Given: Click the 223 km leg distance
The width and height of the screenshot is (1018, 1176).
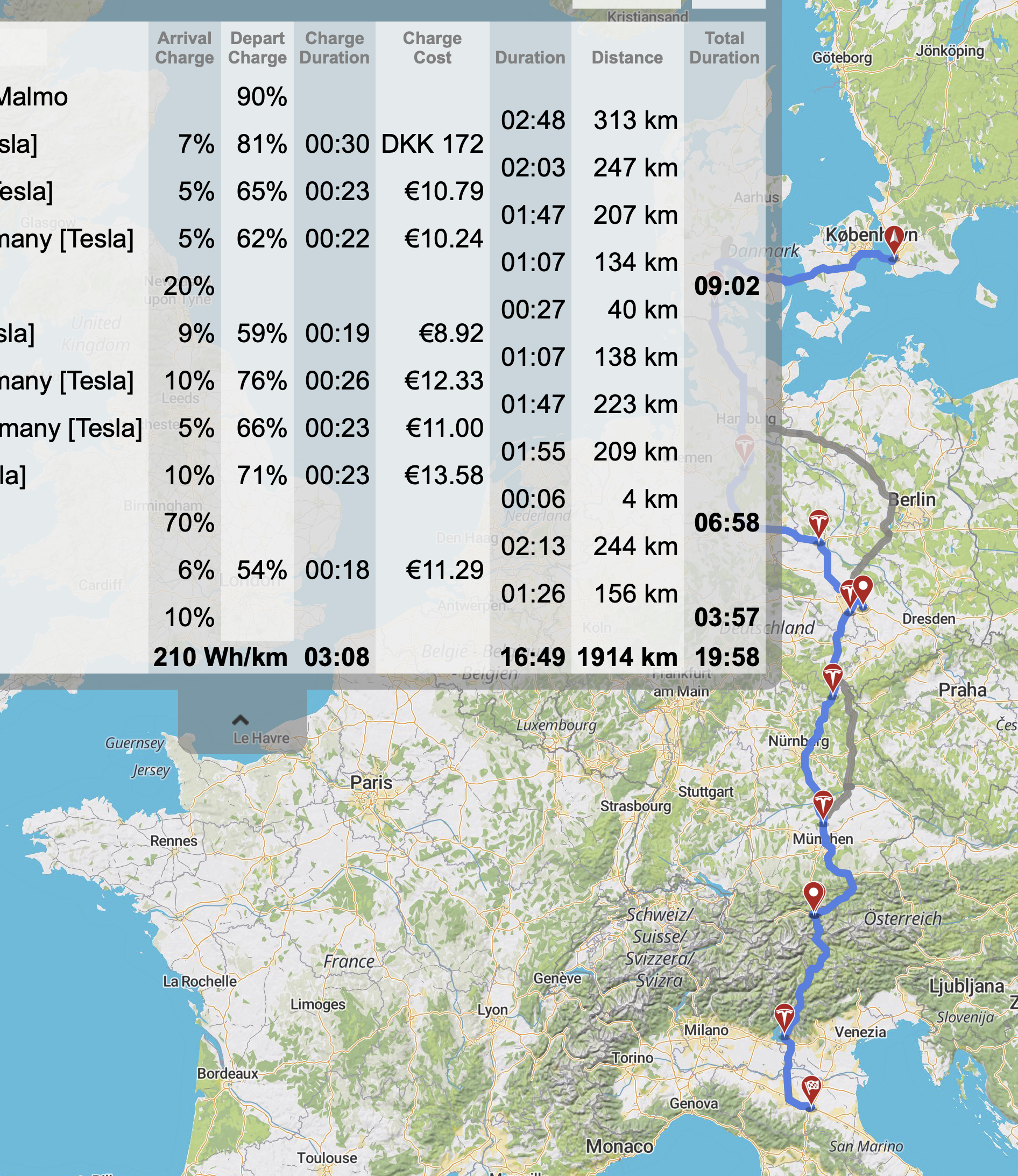Looking at the screenshot, I should tap(635, 405).
